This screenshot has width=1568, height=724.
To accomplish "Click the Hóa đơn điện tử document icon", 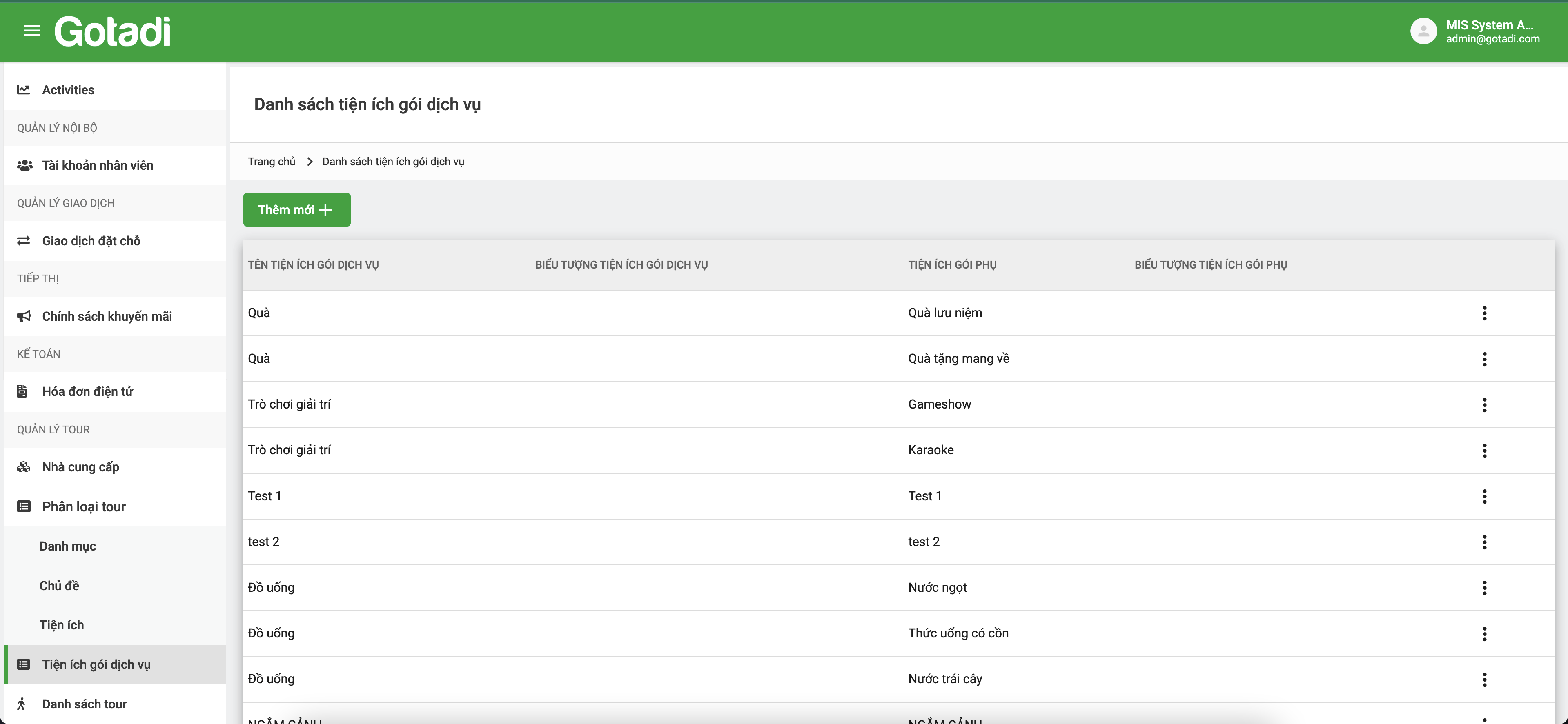I will tap(22, 391).
